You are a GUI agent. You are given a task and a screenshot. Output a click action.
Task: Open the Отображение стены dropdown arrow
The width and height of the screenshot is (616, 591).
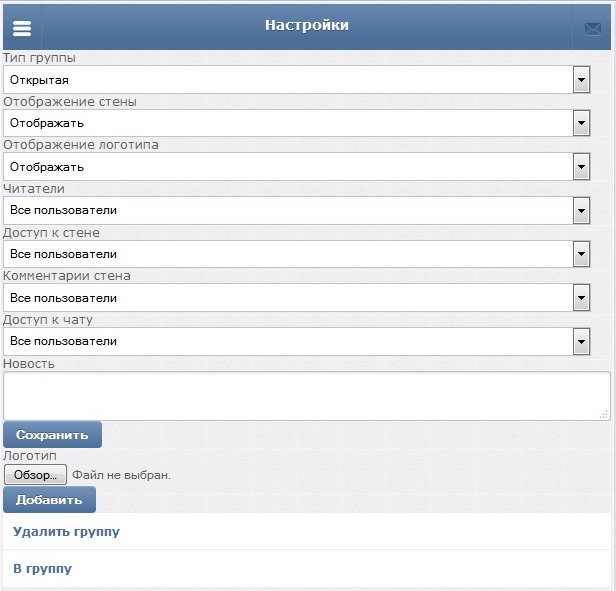coord(581,123)
